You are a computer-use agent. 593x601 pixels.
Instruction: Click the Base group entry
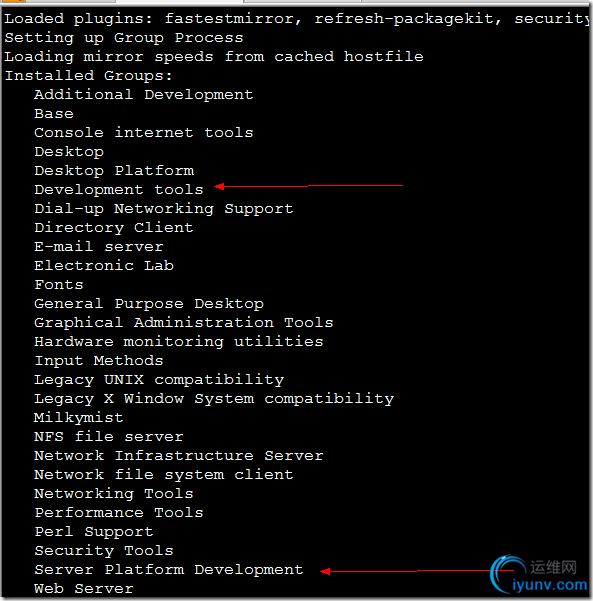(x=54, y=114)
